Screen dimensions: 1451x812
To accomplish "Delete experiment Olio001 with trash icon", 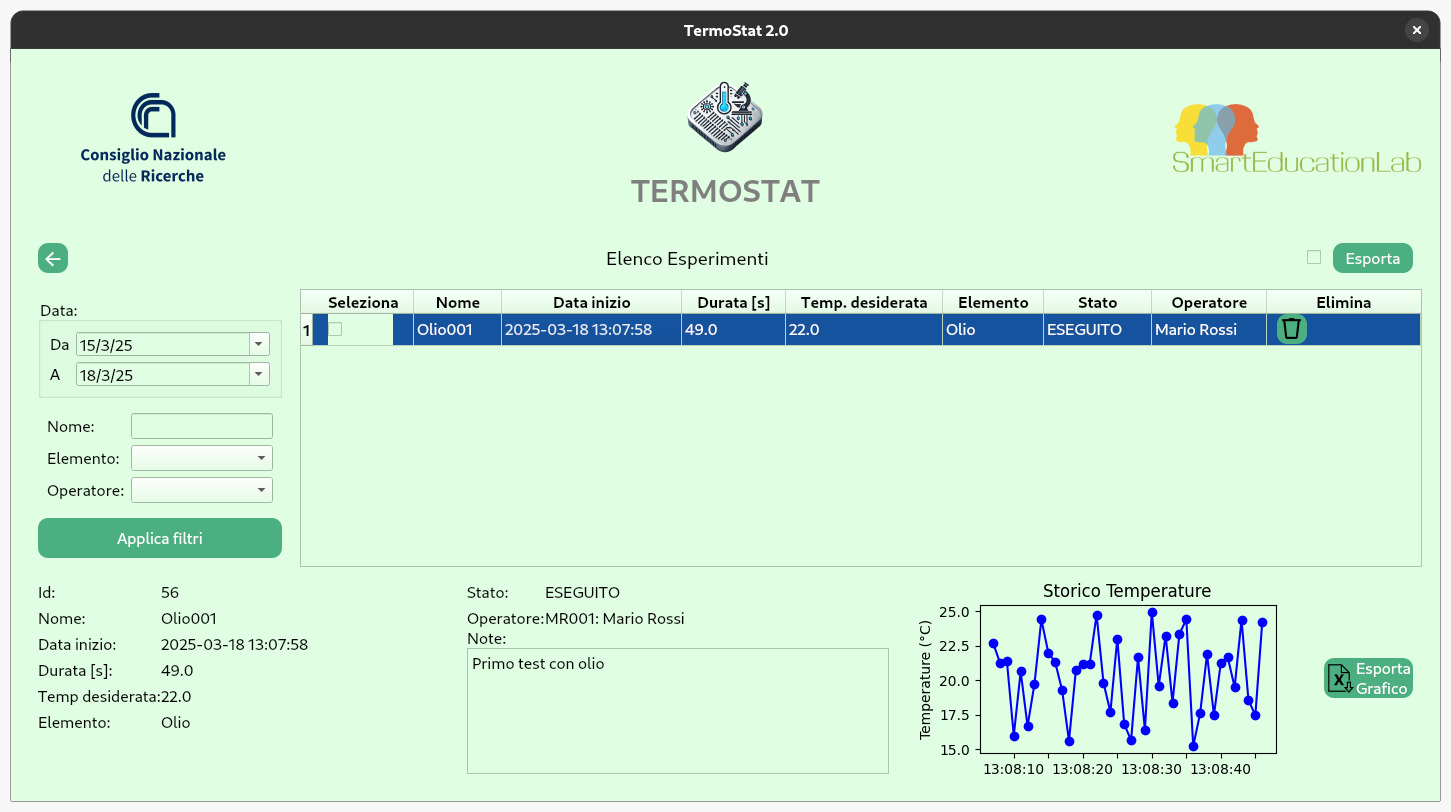I will point(1291,329).
